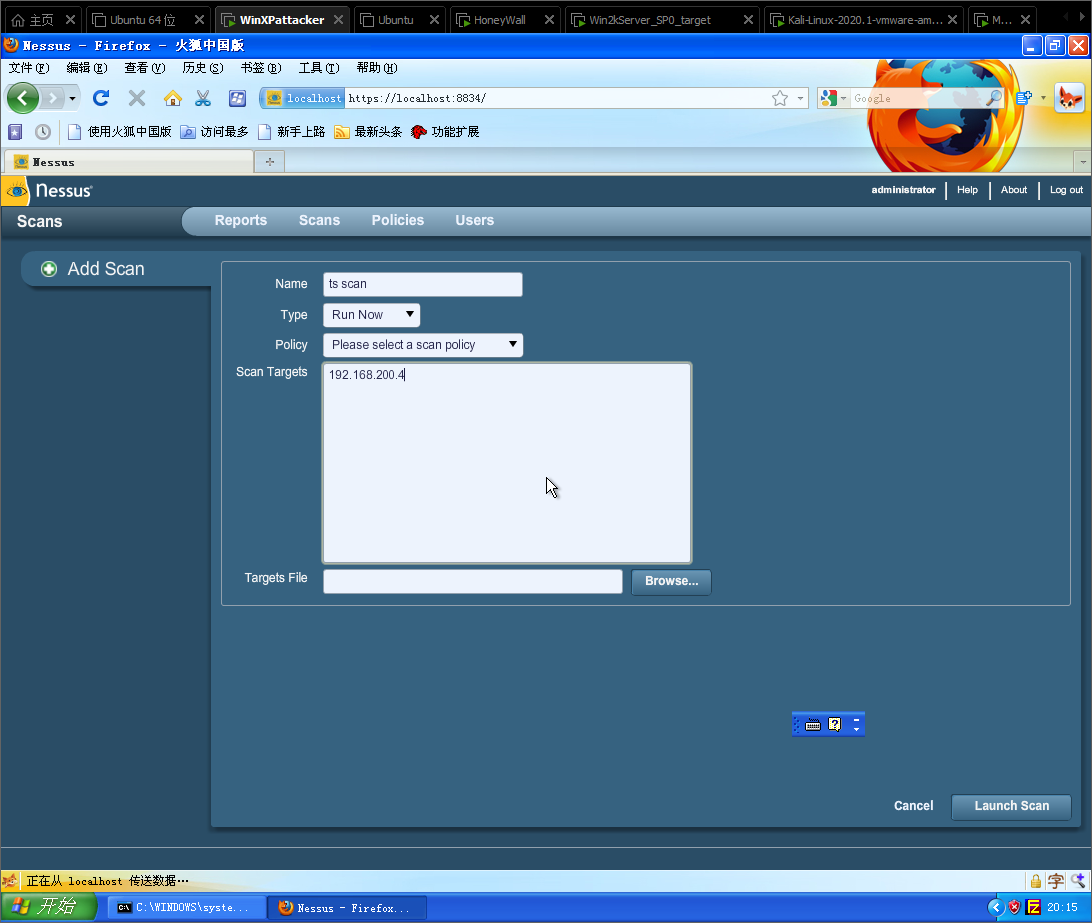Click the search magnifier icon
The image size is (1092, 923).
tap(994, 98)
